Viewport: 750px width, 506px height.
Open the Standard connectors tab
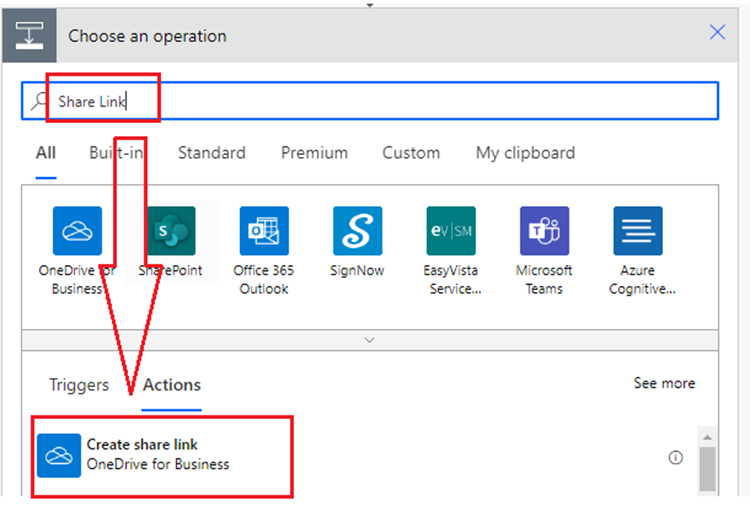click(212, 153)
